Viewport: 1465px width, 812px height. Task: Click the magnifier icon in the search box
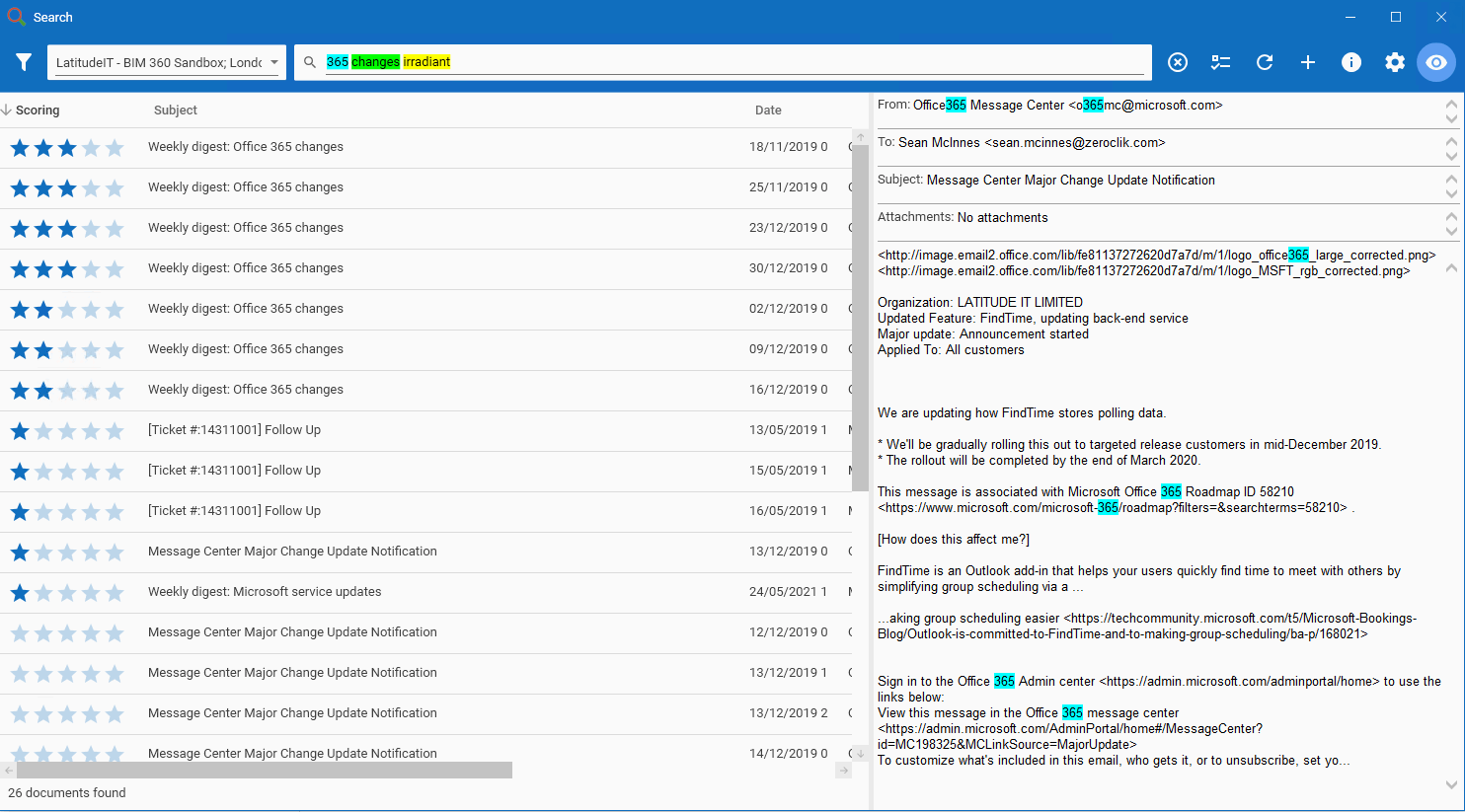coord(310,62)
